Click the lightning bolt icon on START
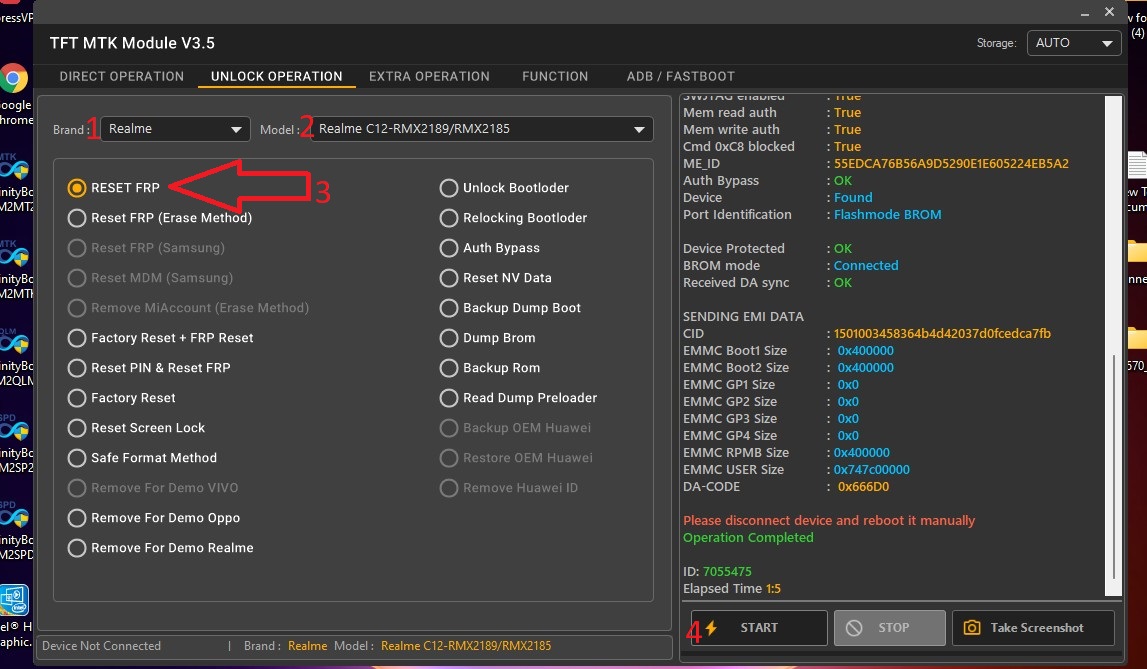This screenshot has height=669, width=1147. tap(711, 627)
